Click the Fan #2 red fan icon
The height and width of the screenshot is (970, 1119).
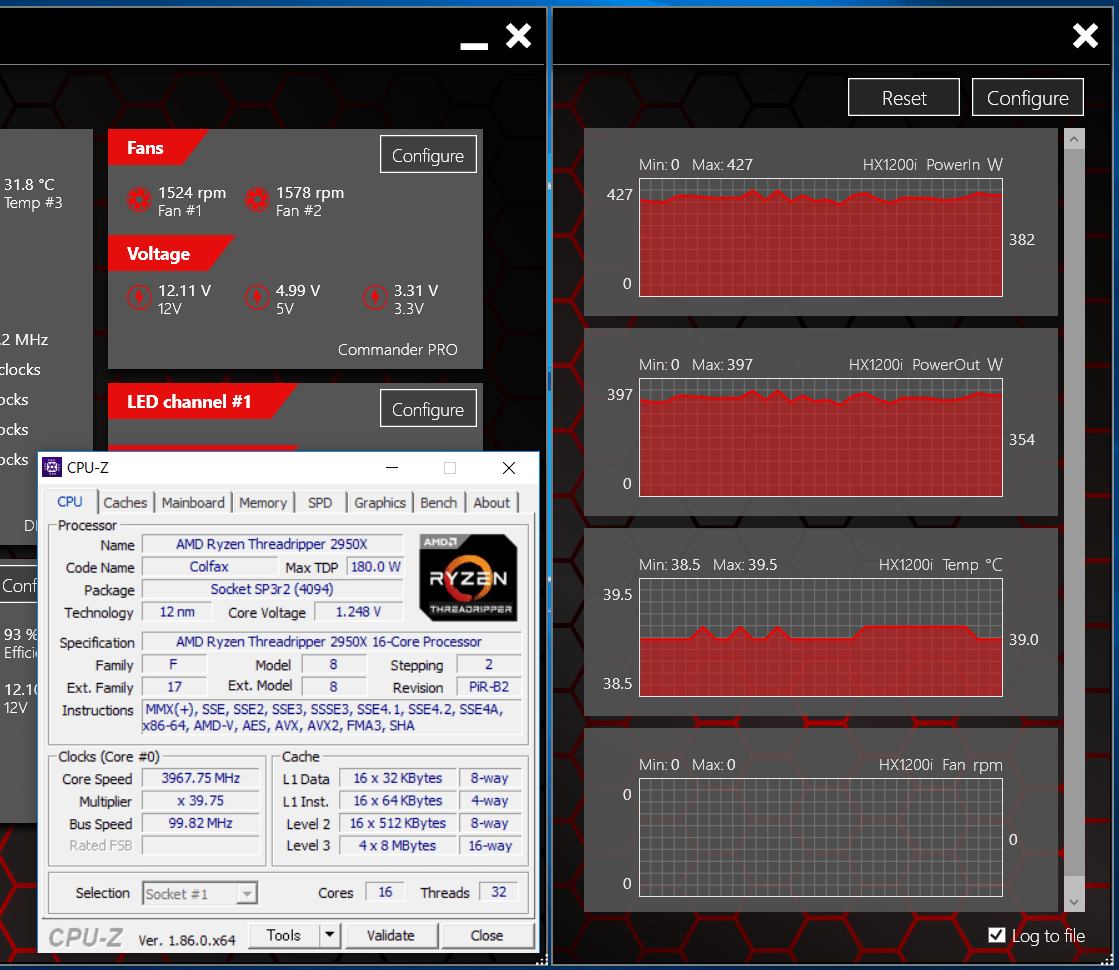click(x=256, y=199)
